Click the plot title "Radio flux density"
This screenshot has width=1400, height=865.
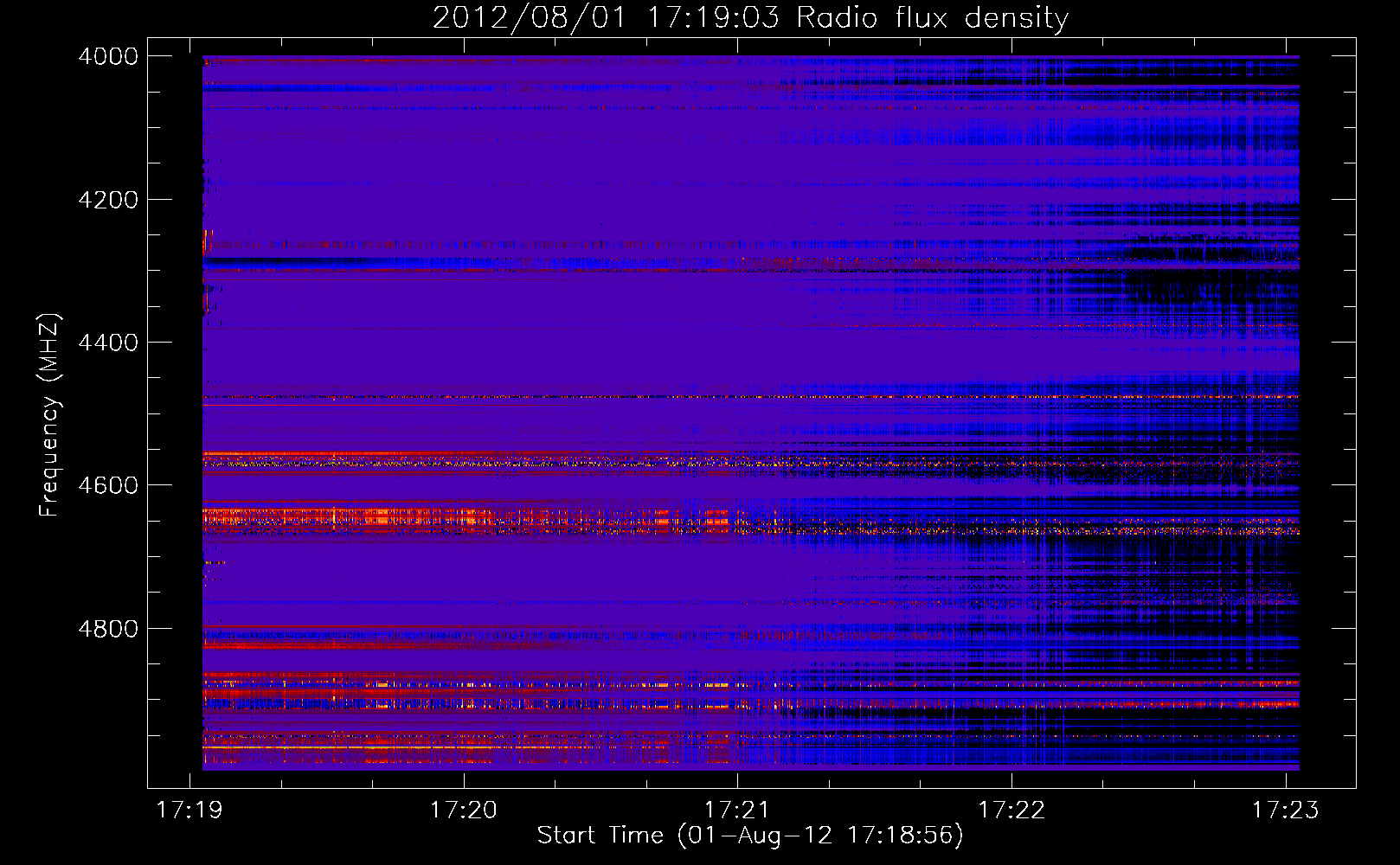click(x=933, y=18)
